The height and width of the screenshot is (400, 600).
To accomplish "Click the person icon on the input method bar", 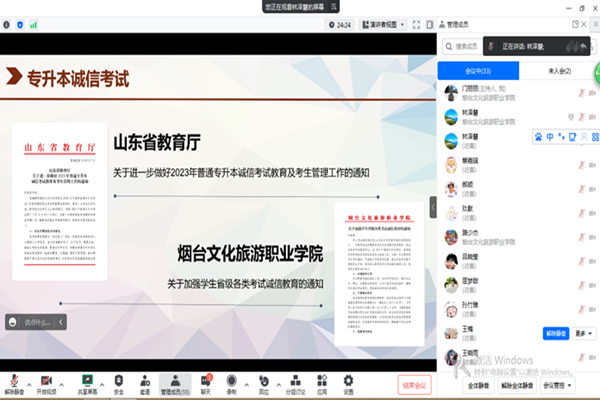I will click(584, 137).
